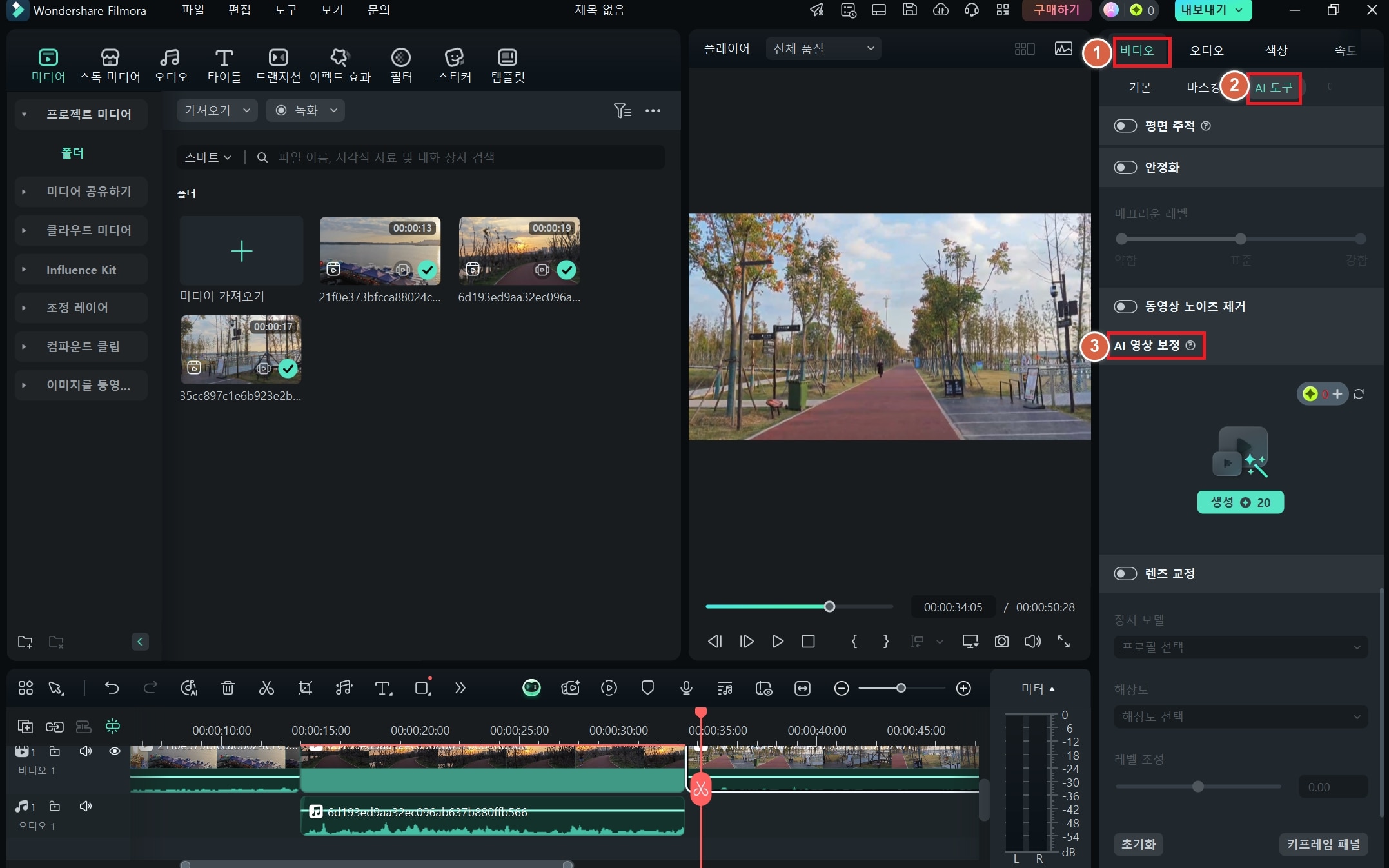Open the 편집 menu
1389x868 pixels.
tap(239, 10)
